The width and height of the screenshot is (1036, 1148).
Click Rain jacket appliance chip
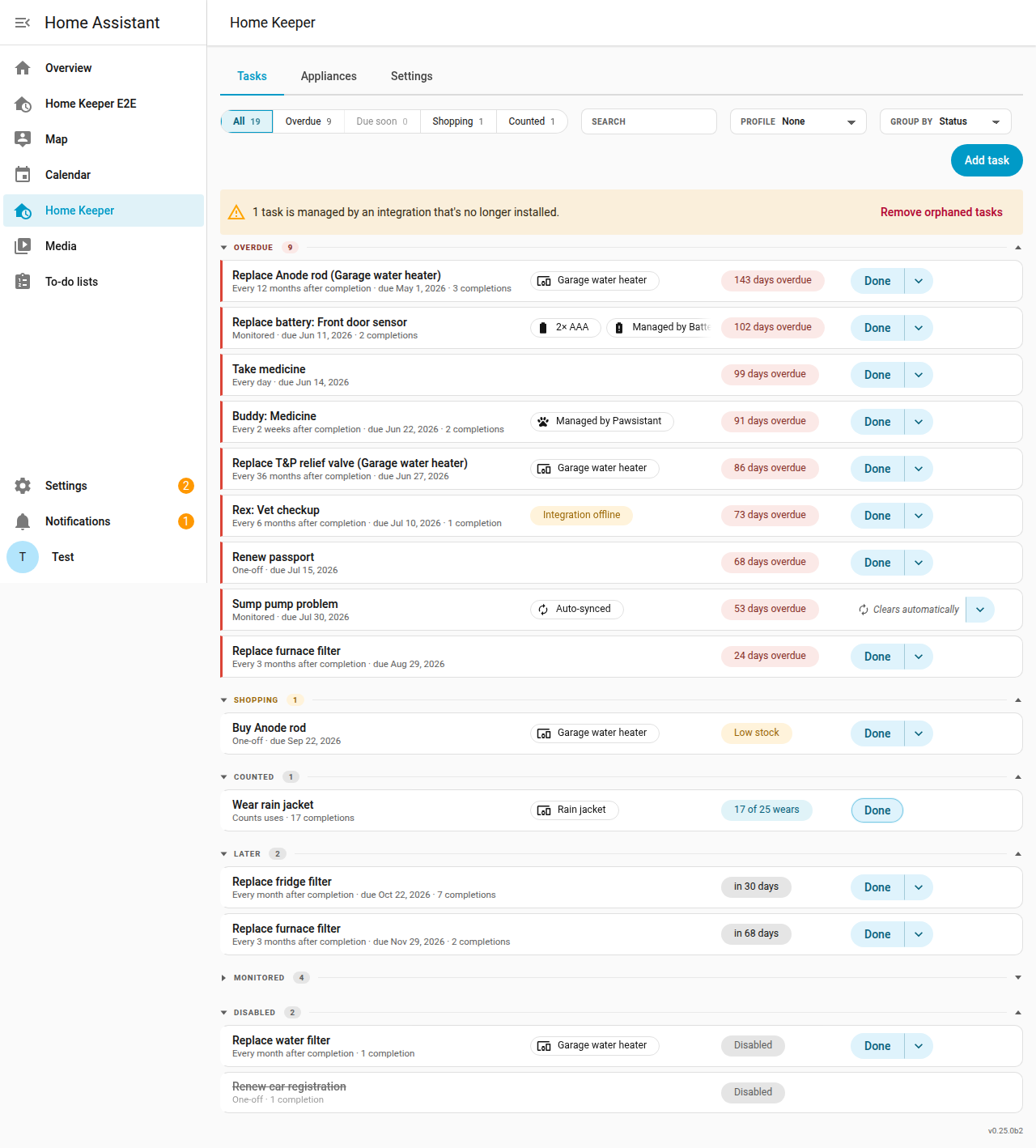point(575,810)
